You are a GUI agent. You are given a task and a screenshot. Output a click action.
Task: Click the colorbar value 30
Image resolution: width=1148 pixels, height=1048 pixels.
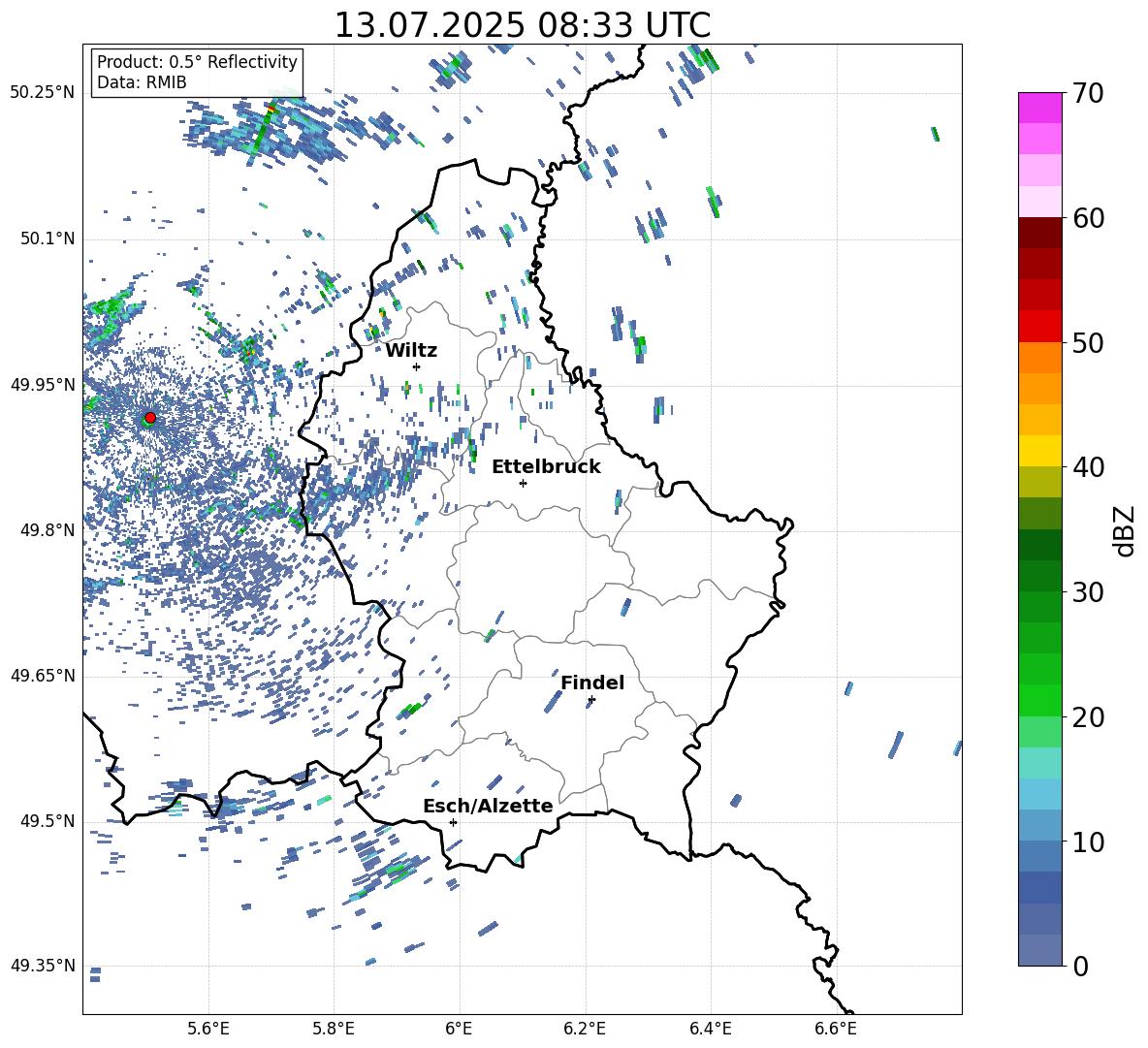(x=1088, y=591)
